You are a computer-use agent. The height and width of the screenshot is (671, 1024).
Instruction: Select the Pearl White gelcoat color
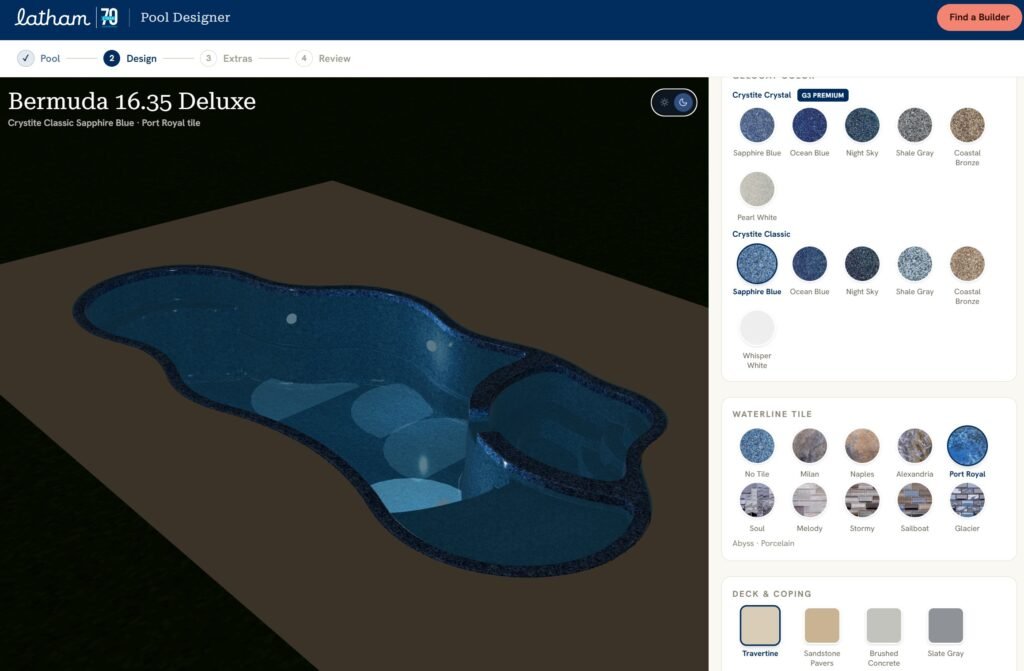tap(757, 189)
